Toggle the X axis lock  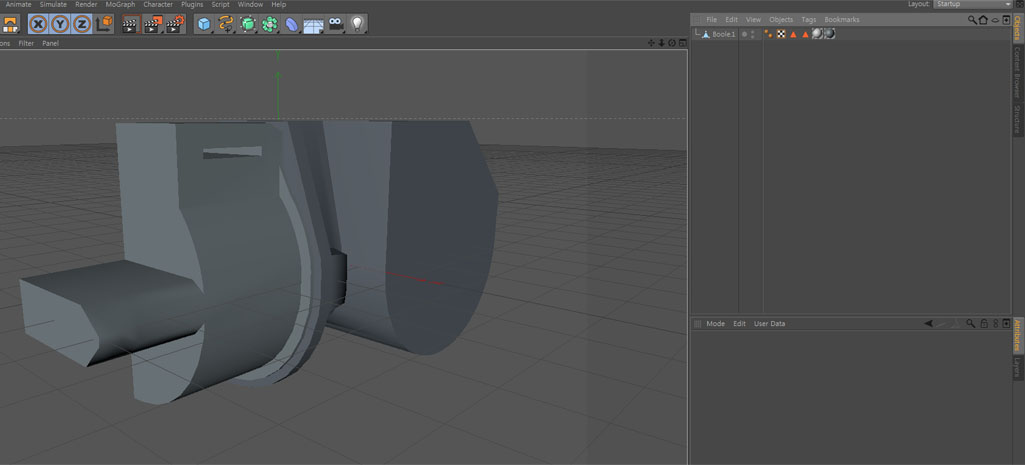(38, 24)
